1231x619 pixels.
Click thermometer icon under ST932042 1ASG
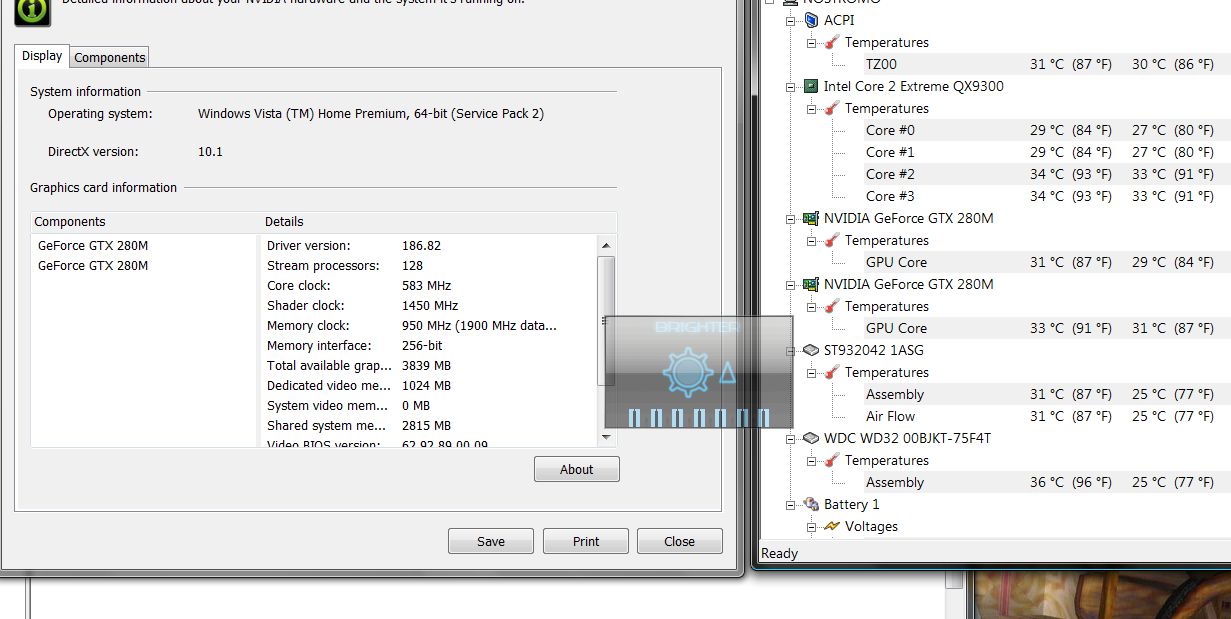click(832, 372)
